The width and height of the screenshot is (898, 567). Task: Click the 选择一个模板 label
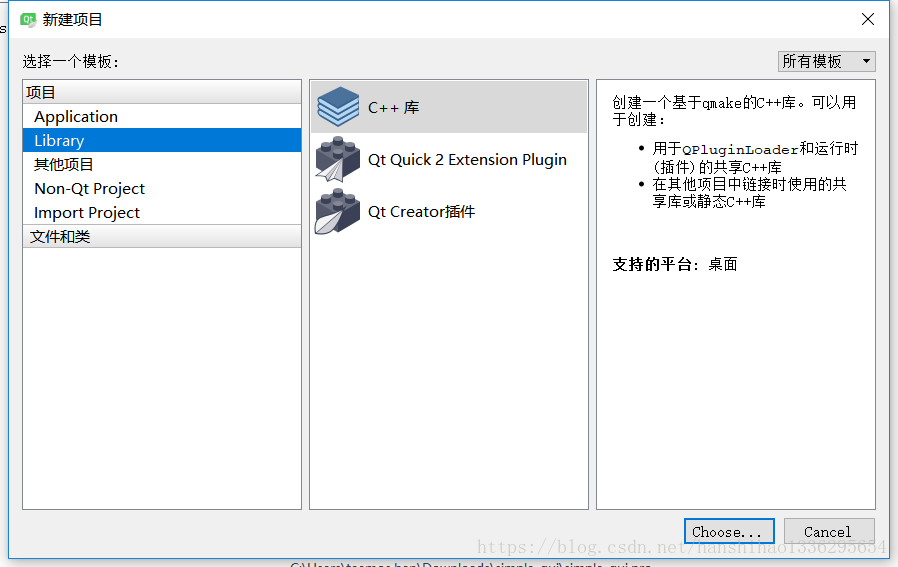pos(70,61)
